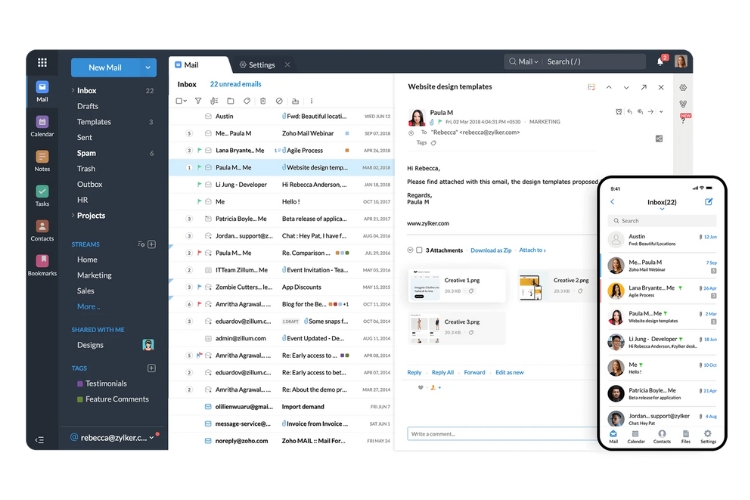Add a new stream plus icon

pos(152,244)
